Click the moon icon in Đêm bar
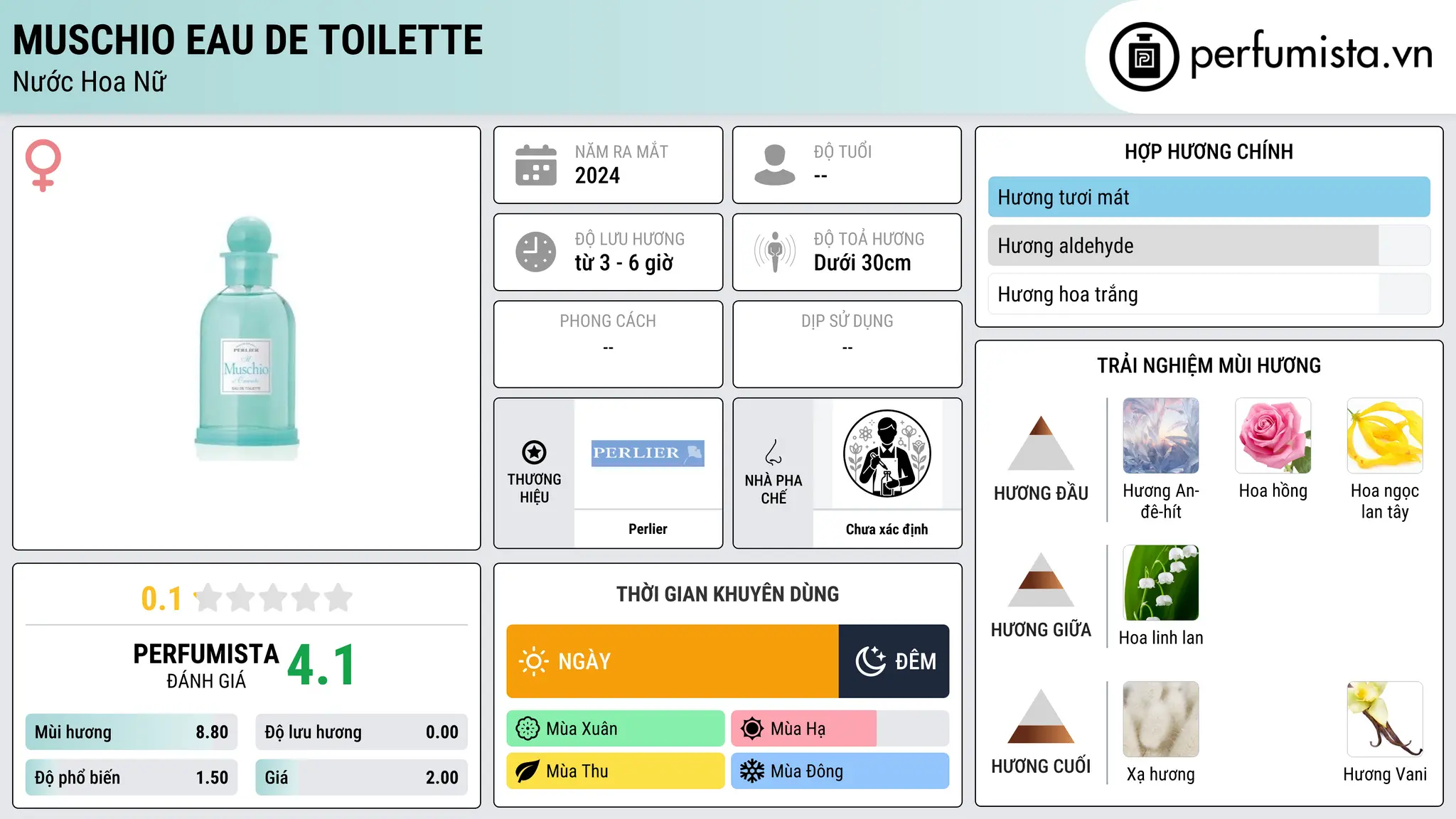 871,661
